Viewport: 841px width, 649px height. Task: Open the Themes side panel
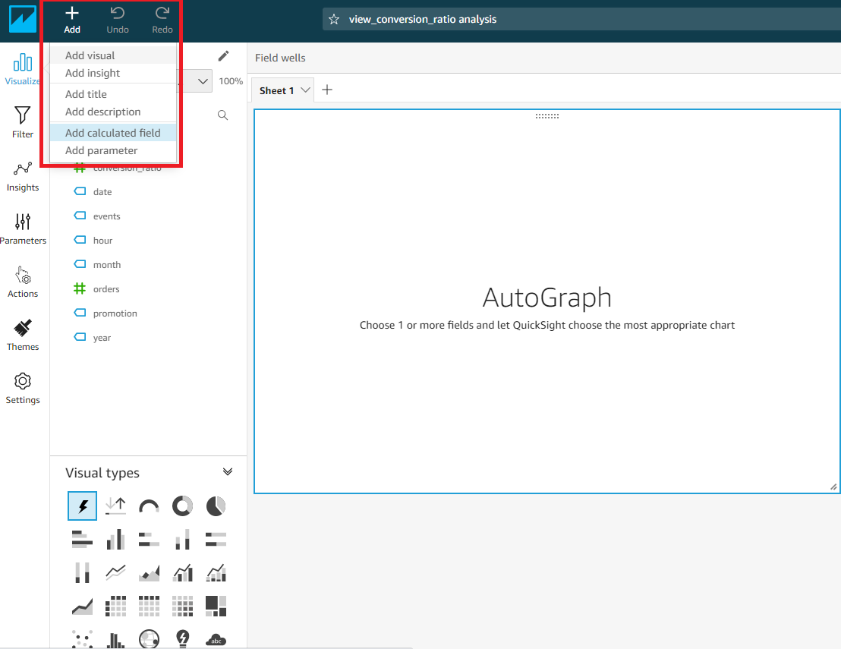(x=23, y=335)
